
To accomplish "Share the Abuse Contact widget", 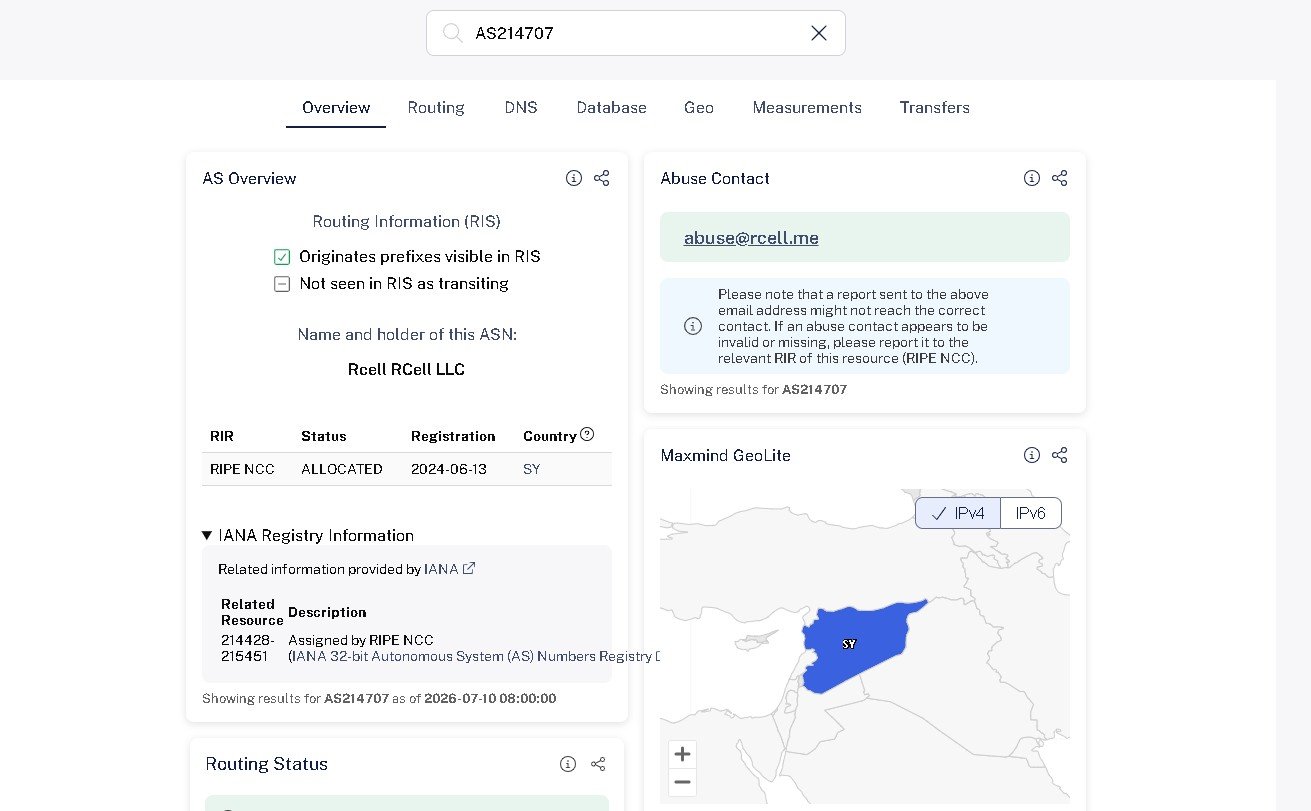I will point(1060,178).
